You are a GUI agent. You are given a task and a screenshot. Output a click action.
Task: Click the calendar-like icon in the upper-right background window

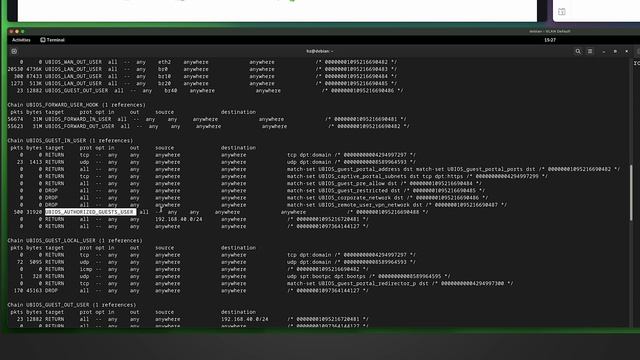click(x=562, y=12)
